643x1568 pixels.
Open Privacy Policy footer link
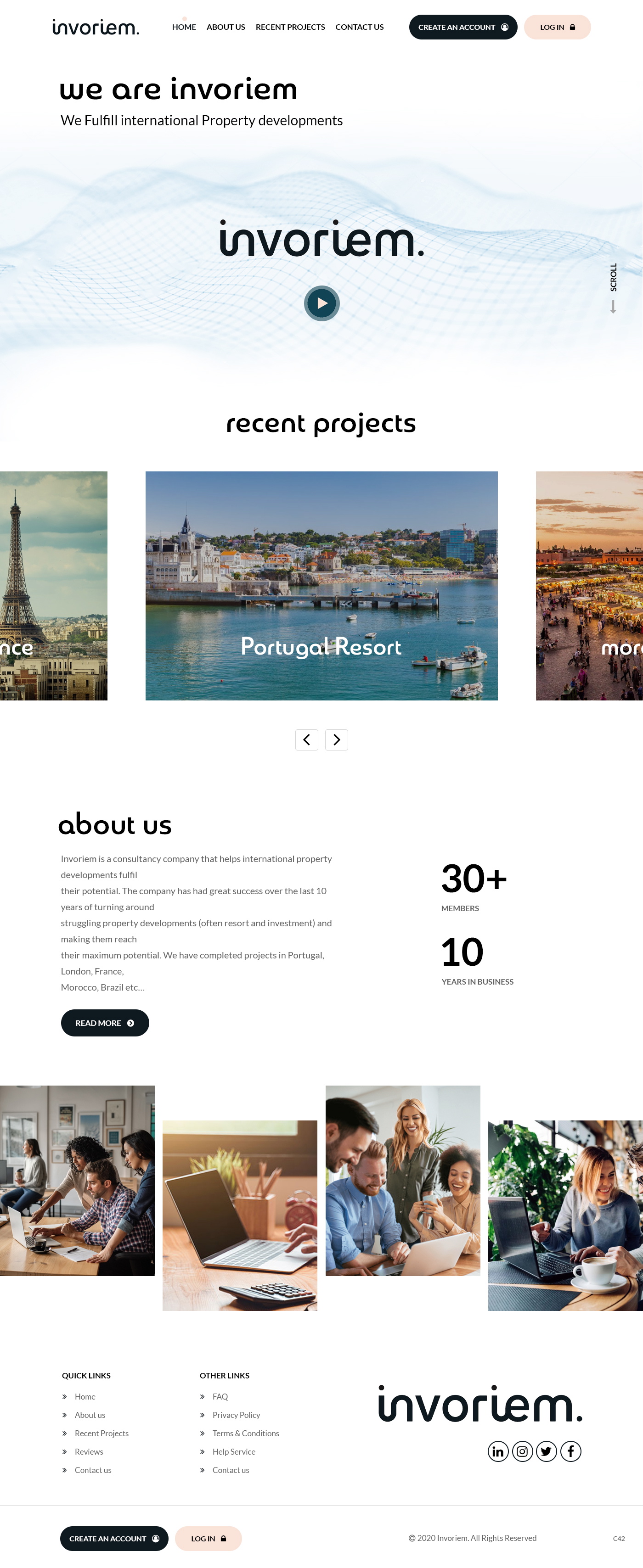pyautogui.click(x=236, y=1415)
